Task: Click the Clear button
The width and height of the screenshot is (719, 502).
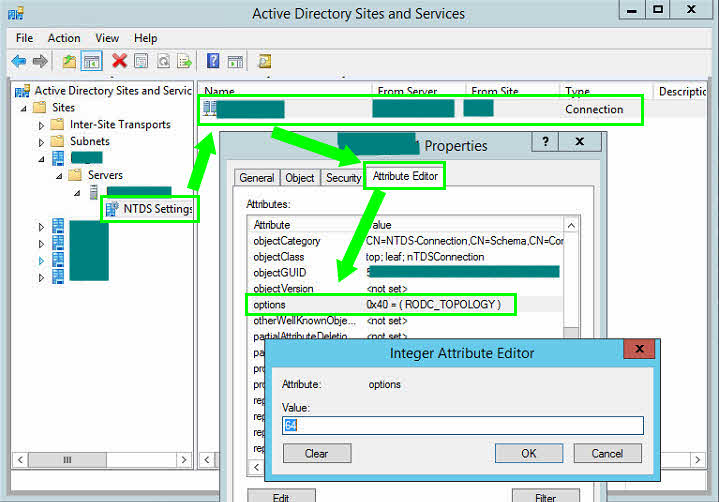Action: 316,453
